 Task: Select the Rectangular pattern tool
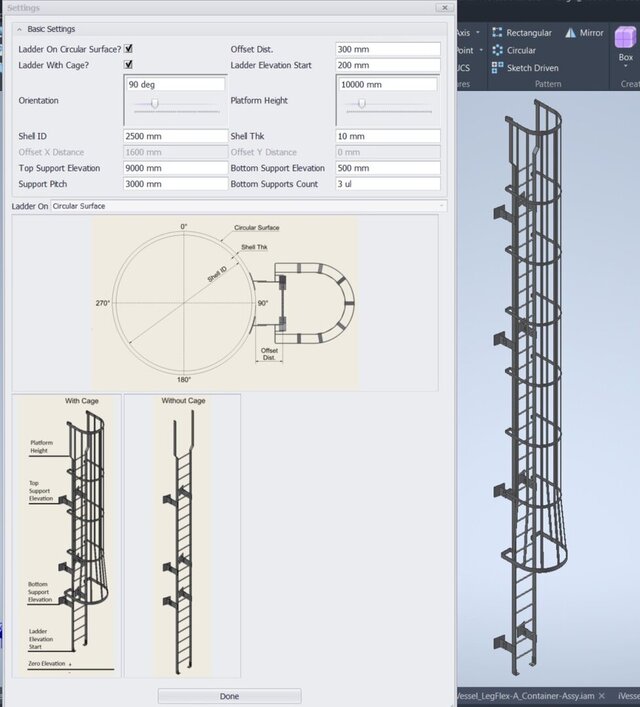[x=528, y=32]
